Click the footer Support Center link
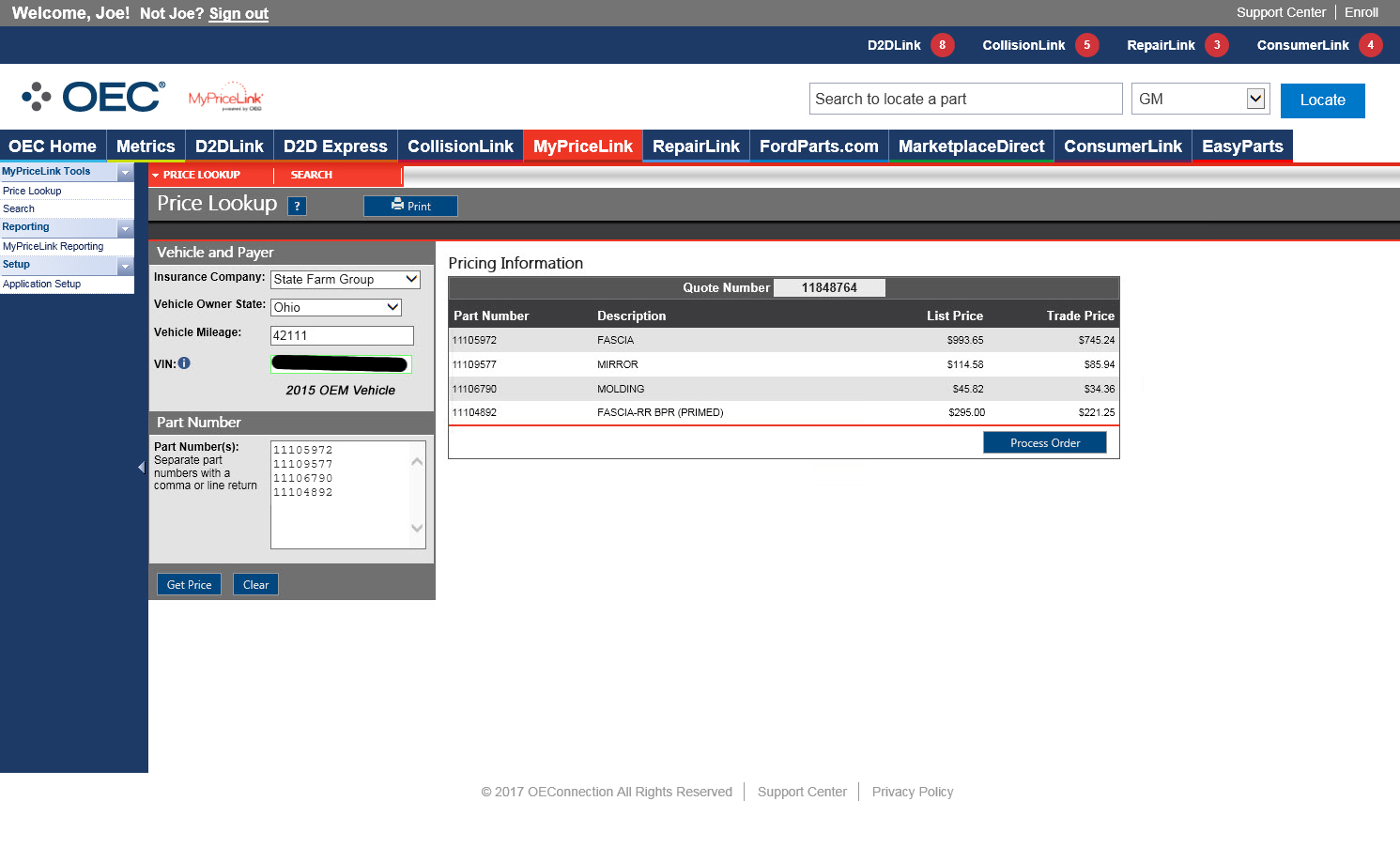 [x=802, y=792]
